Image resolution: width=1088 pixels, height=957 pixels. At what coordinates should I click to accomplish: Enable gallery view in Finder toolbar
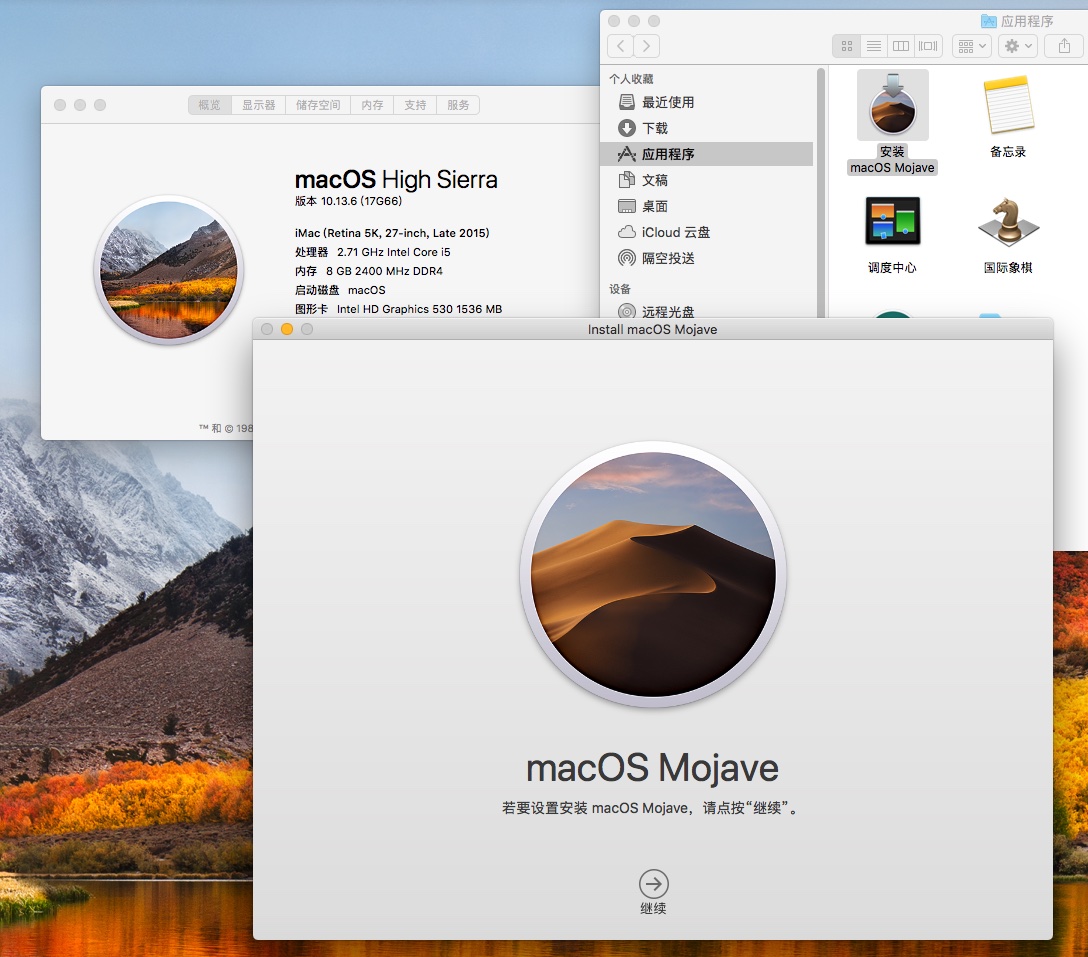click(927, 46)
